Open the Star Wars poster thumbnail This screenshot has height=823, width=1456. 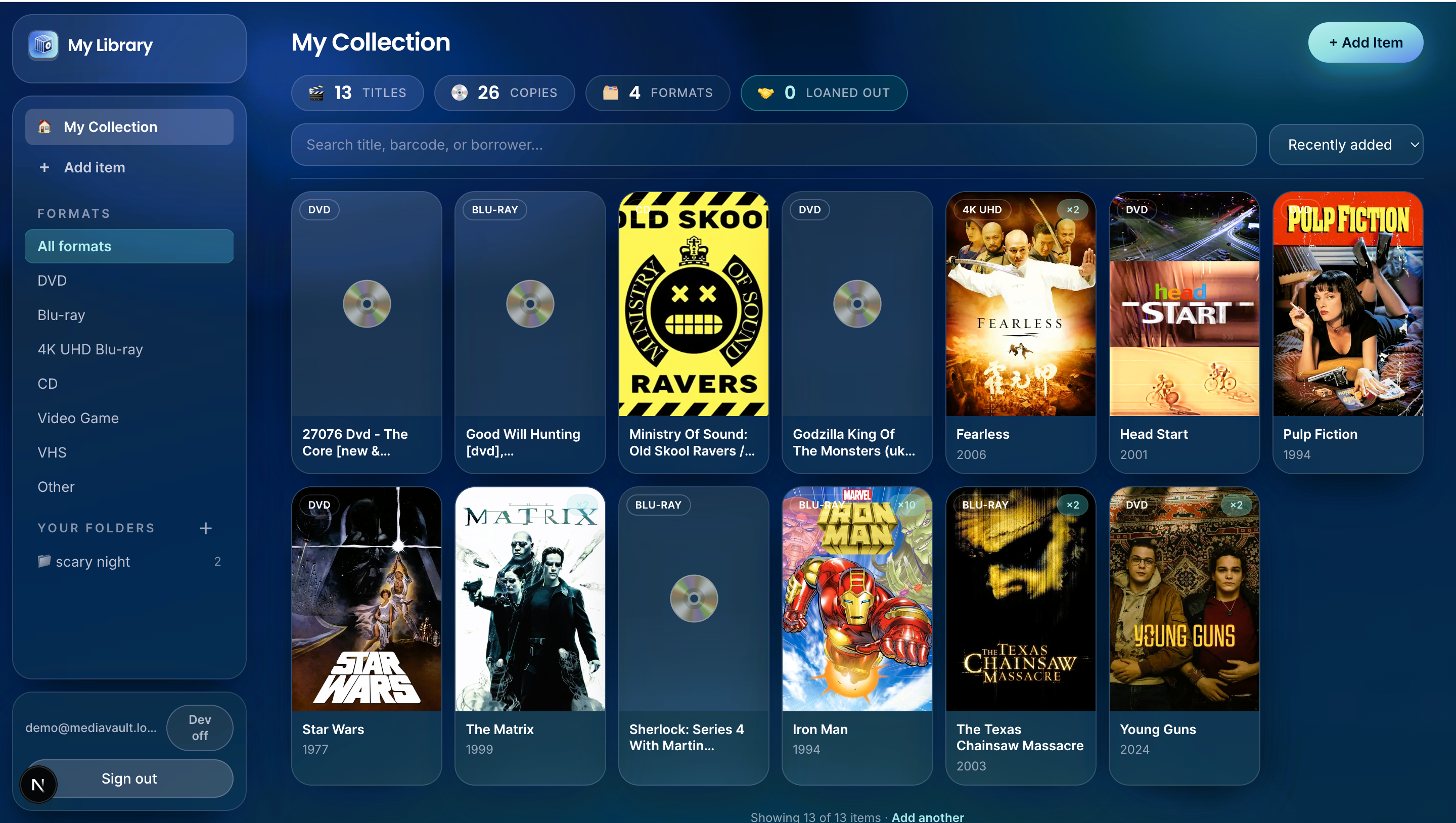367,599
